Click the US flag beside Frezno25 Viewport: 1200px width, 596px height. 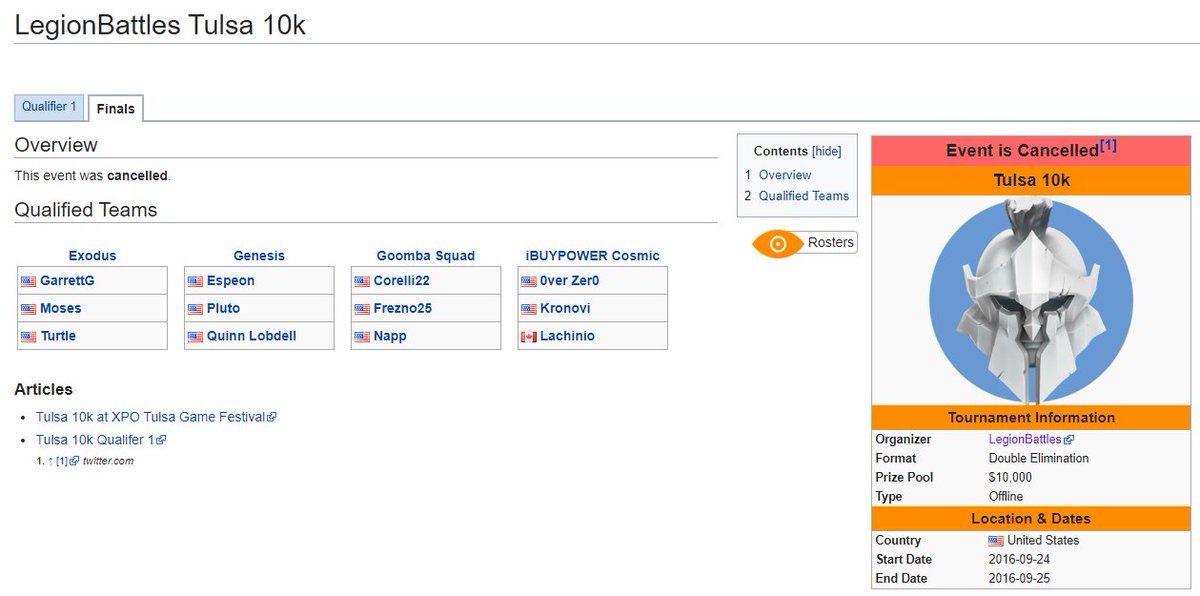362,309
